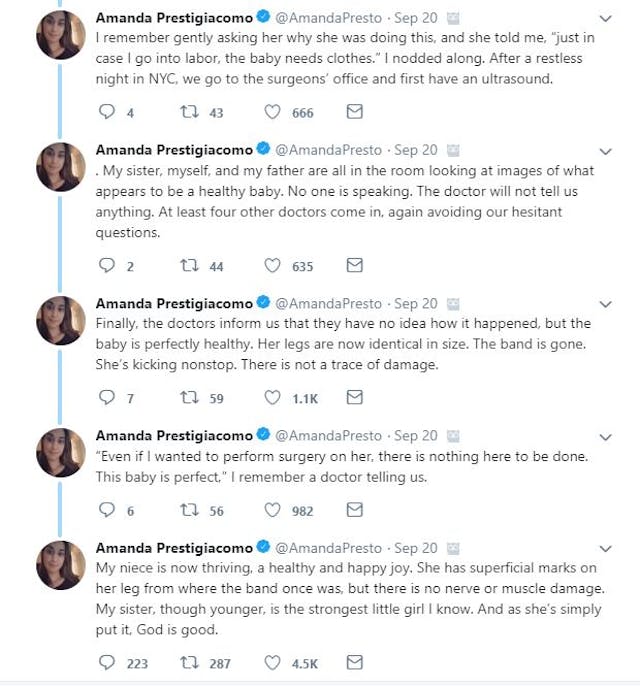Reply to the tweet with 4 replies
The width and height of the screenshot is (640, 686).
click(107, 112)
